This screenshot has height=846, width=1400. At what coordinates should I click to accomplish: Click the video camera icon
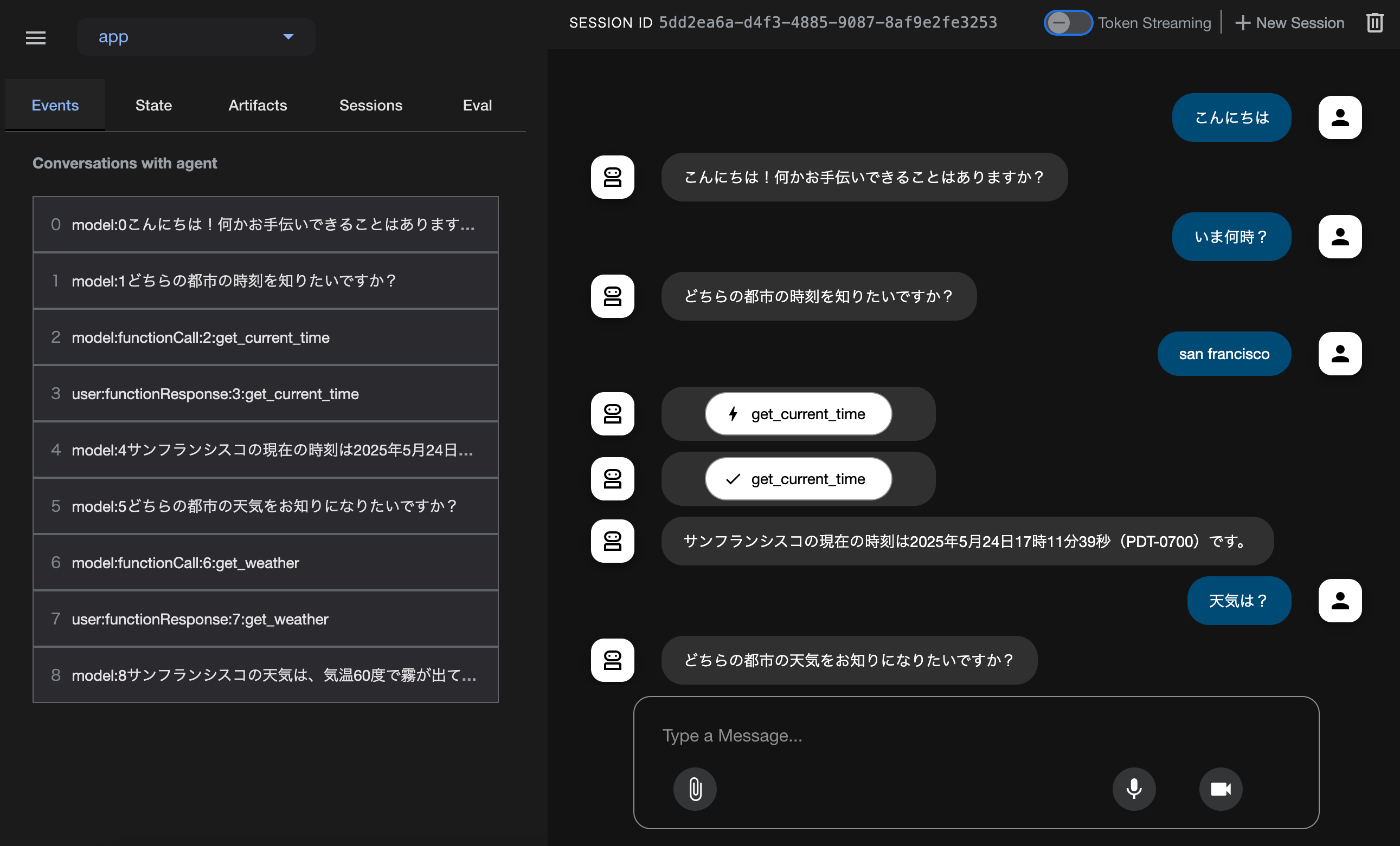tap(1221, 789)
